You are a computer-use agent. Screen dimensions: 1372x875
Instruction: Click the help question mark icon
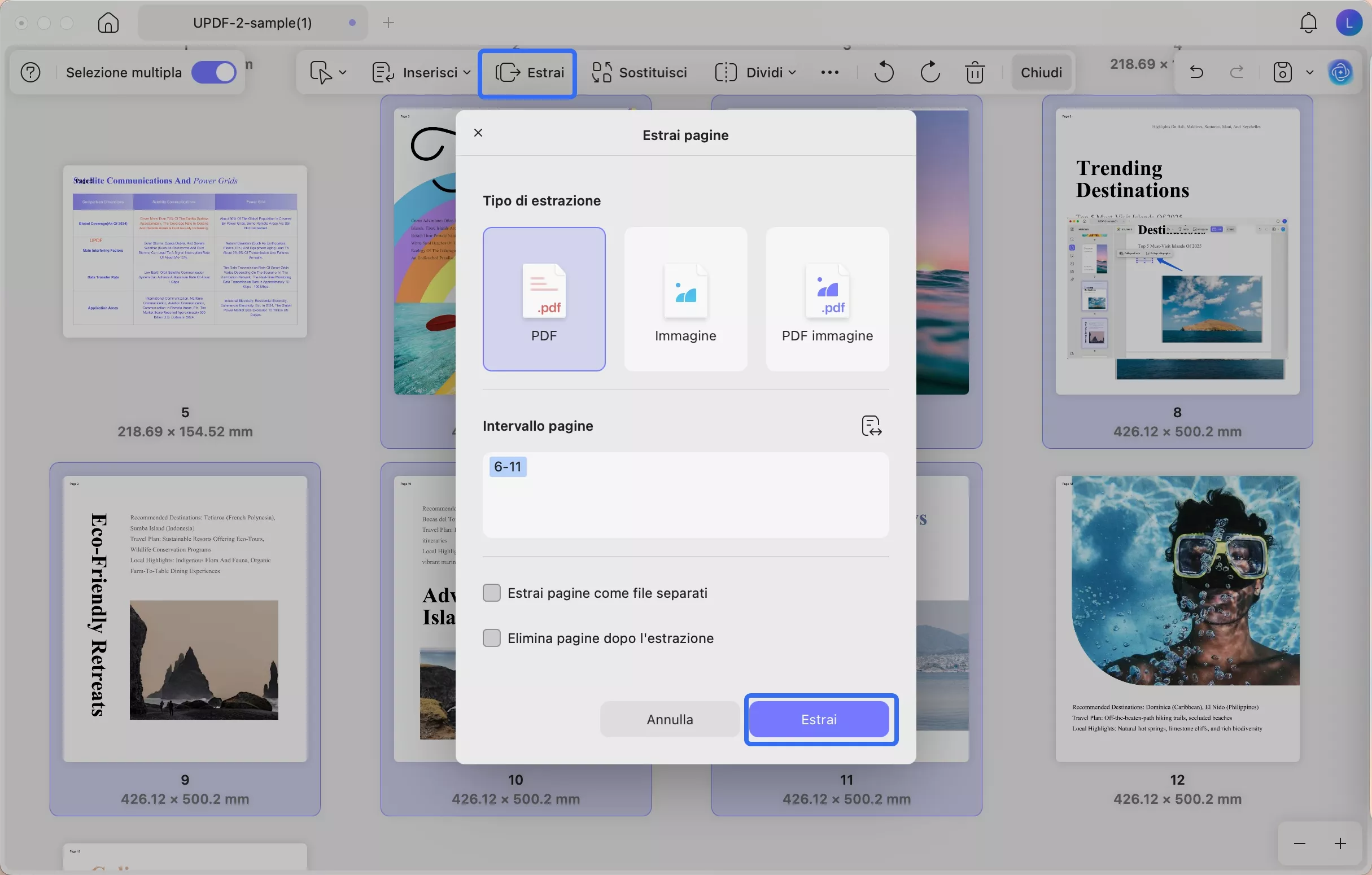30,72
